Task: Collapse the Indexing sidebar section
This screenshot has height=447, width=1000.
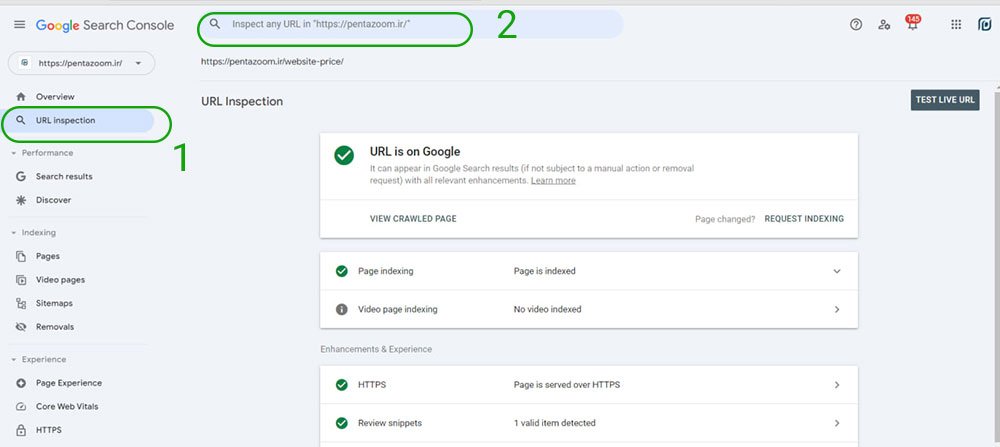Action: [x=14, y=233]
